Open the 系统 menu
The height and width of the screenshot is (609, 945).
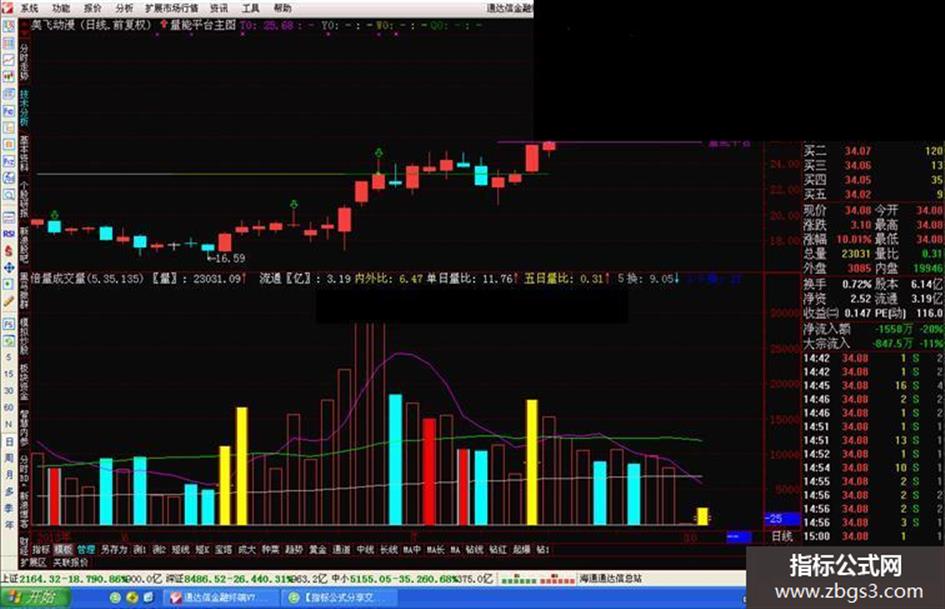pyautogui.click(x=29, y=8)
